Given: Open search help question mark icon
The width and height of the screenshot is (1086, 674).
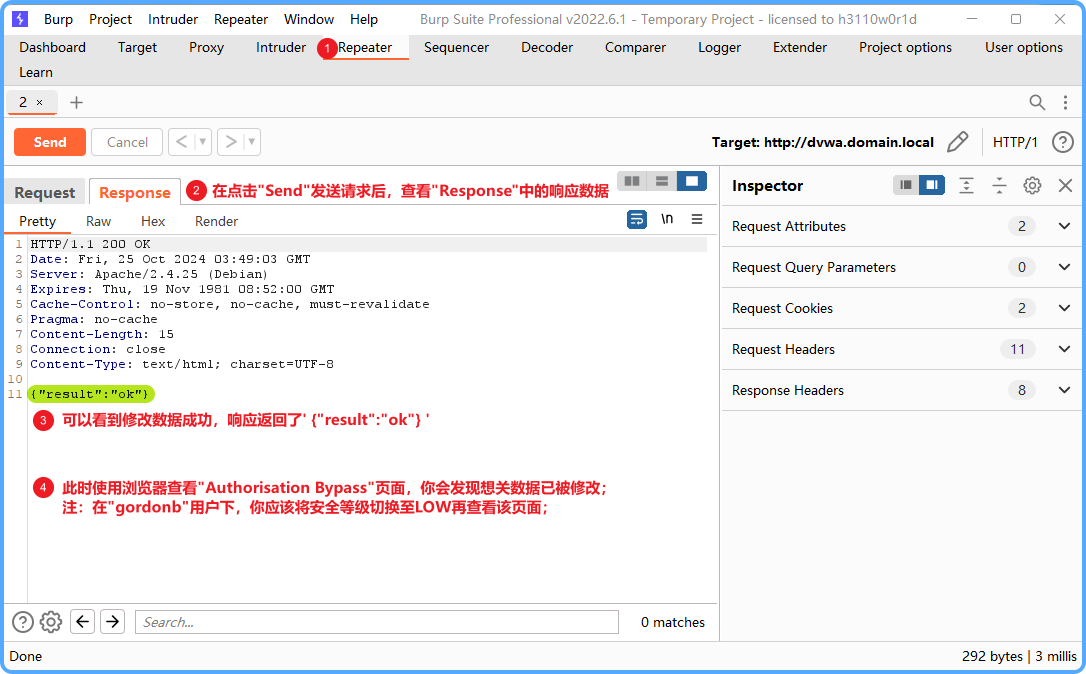Looking at the screenshot, I should click(23, 622).
